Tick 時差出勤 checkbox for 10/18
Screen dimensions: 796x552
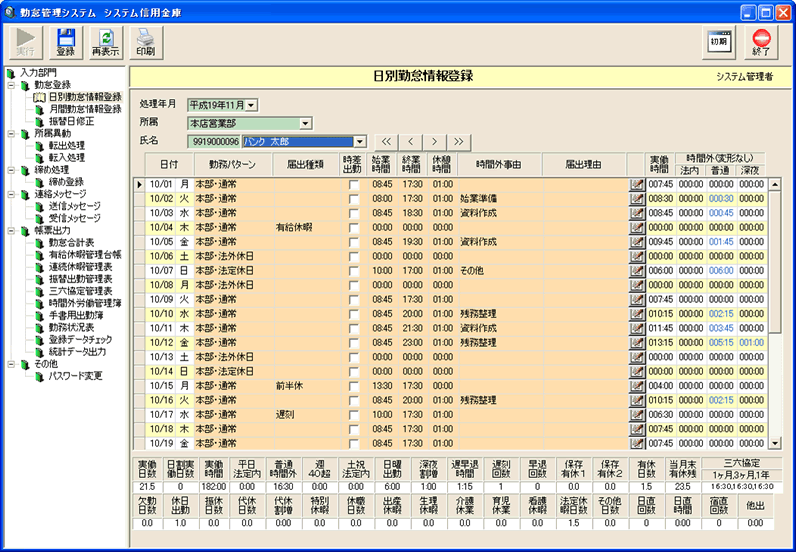coord(354,430)
